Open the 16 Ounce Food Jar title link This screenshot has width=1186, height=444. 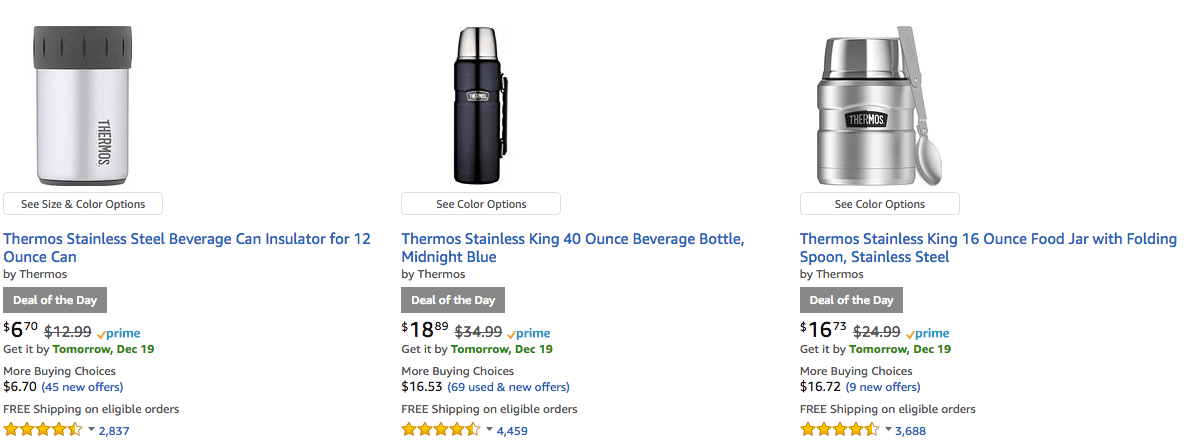click(989, 248)
